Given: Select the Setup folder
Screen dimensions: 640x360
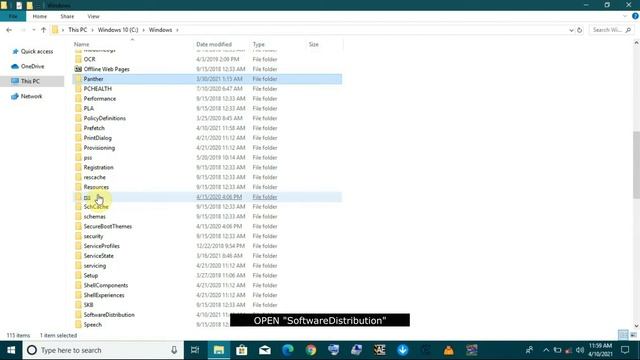Looking at the screenshot, I should (91, 275).
